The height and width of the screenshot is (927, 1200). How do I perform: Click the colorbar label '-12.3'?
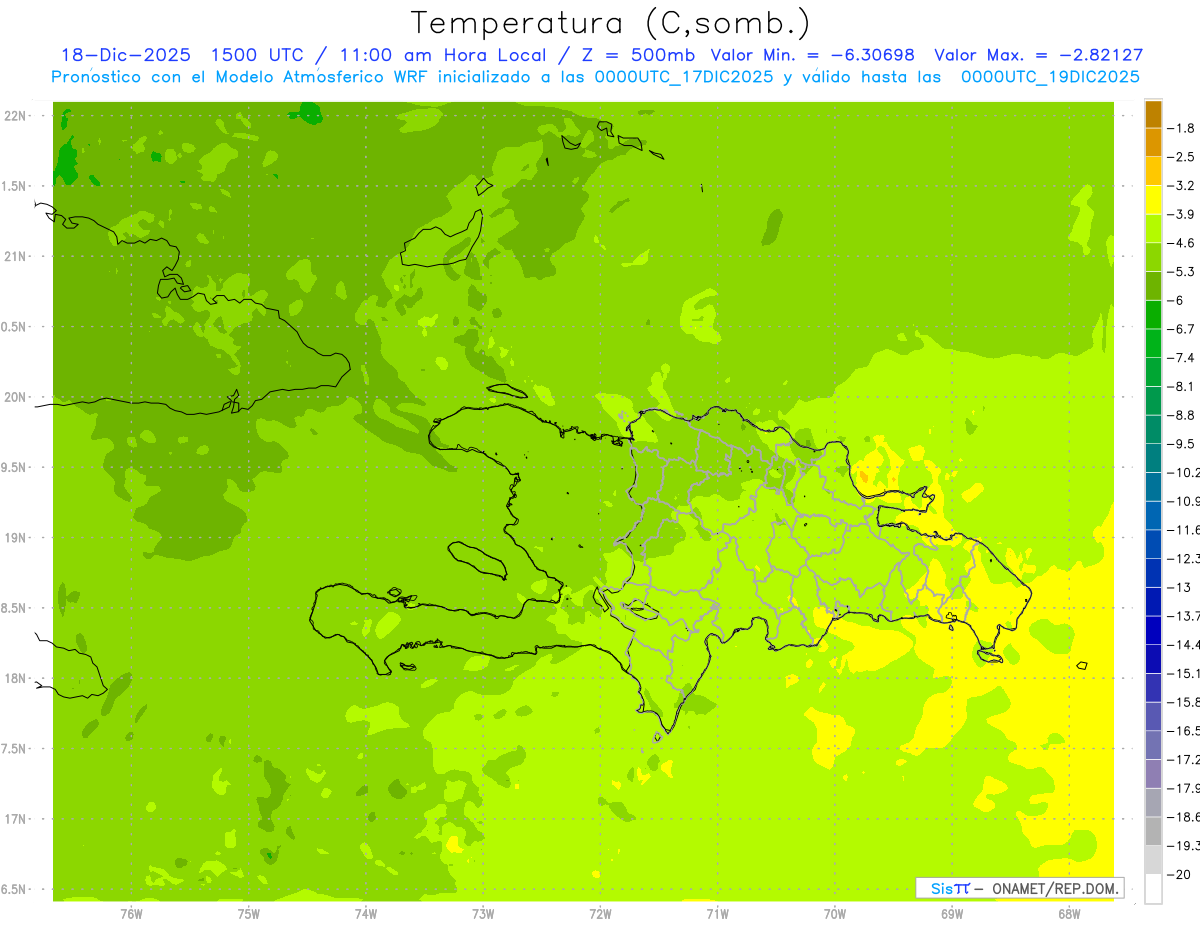point(1183,559)
